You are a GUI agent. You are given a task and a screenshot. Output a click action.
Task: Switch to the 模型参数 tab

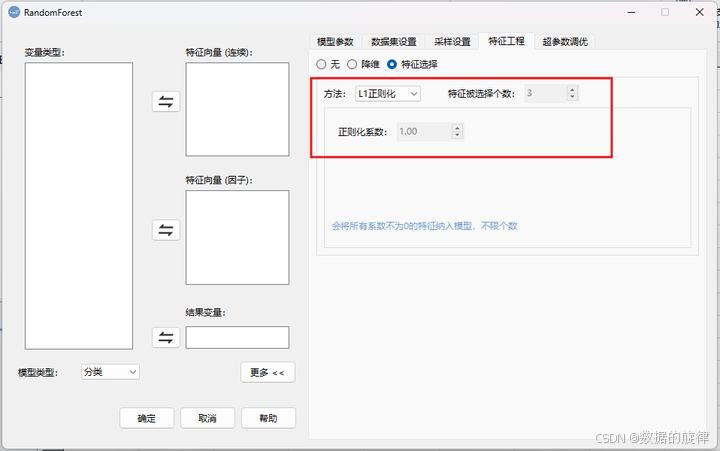point(335,42)
